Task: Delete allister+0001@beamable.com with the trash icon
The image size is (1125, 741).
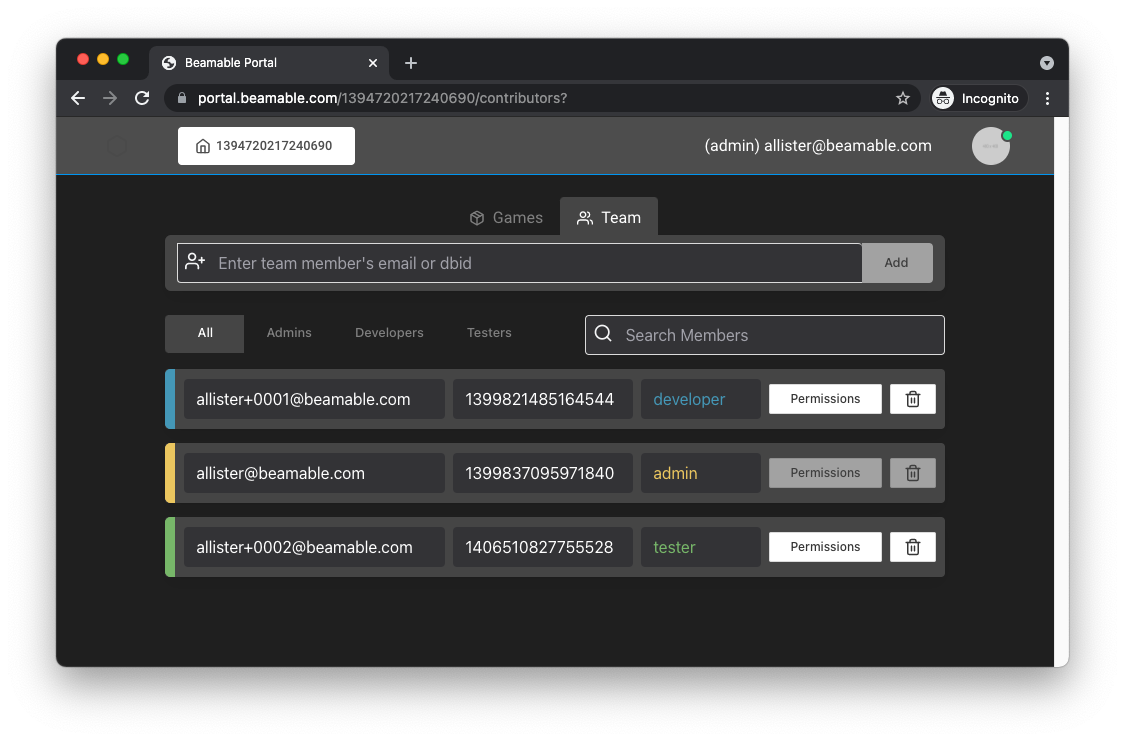Action: tap(913, 399)
